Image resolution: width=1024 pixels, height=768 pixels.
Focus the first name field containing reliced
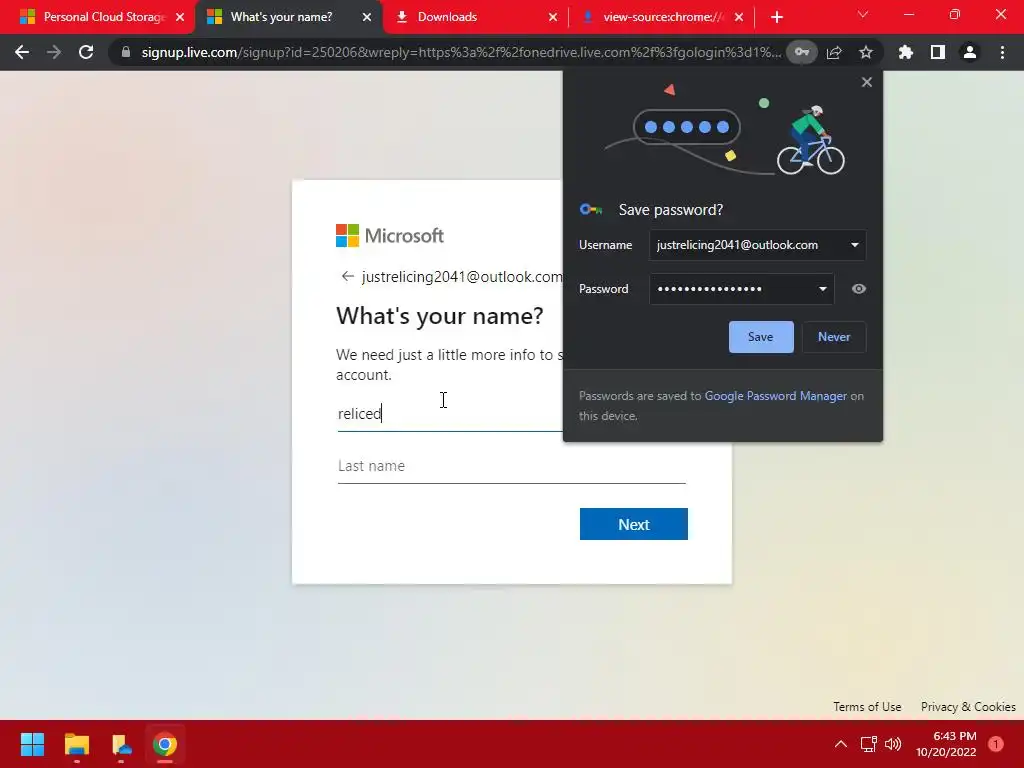click(449, 414)
